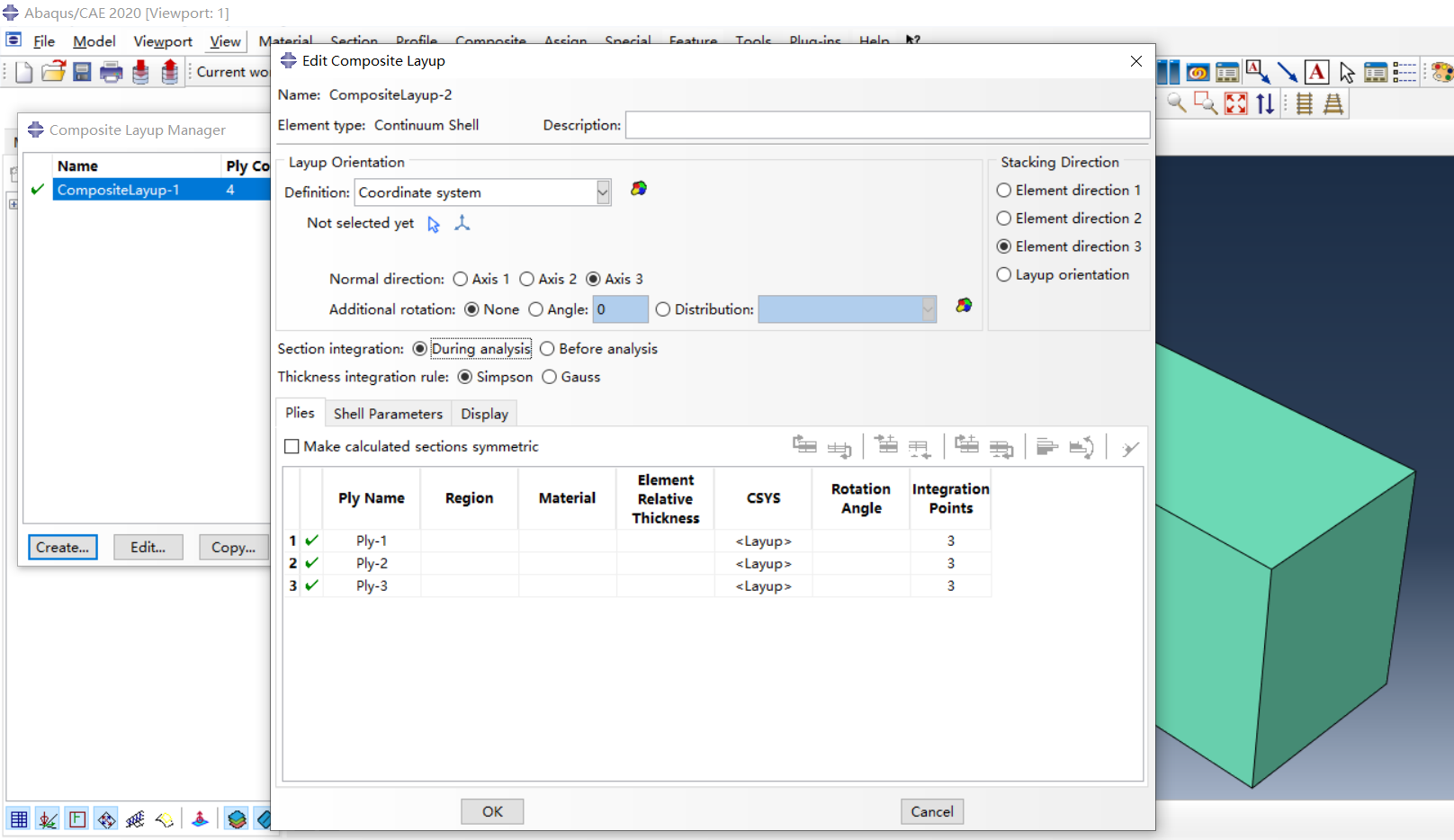Open the color palette icon in toolbar
The width and height of the screenshot is (1454, 840).
click(x=1441, y=72)
